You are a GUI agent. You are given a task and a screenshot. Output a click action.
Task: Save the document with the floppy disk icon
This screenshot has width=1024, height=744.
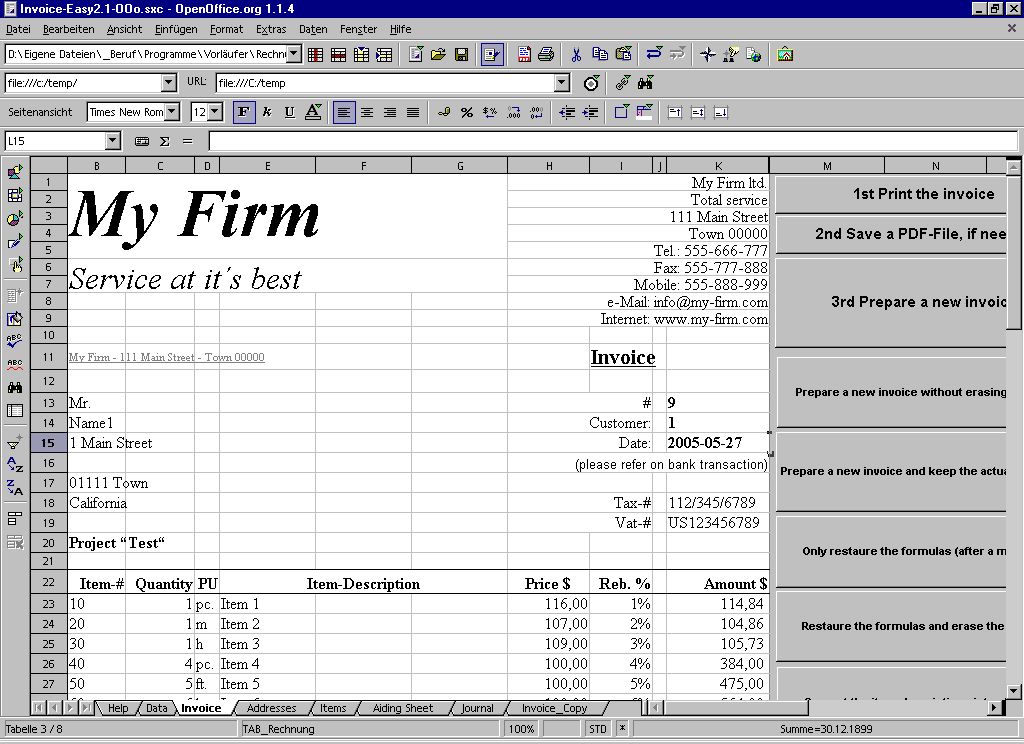click(462, 55)
